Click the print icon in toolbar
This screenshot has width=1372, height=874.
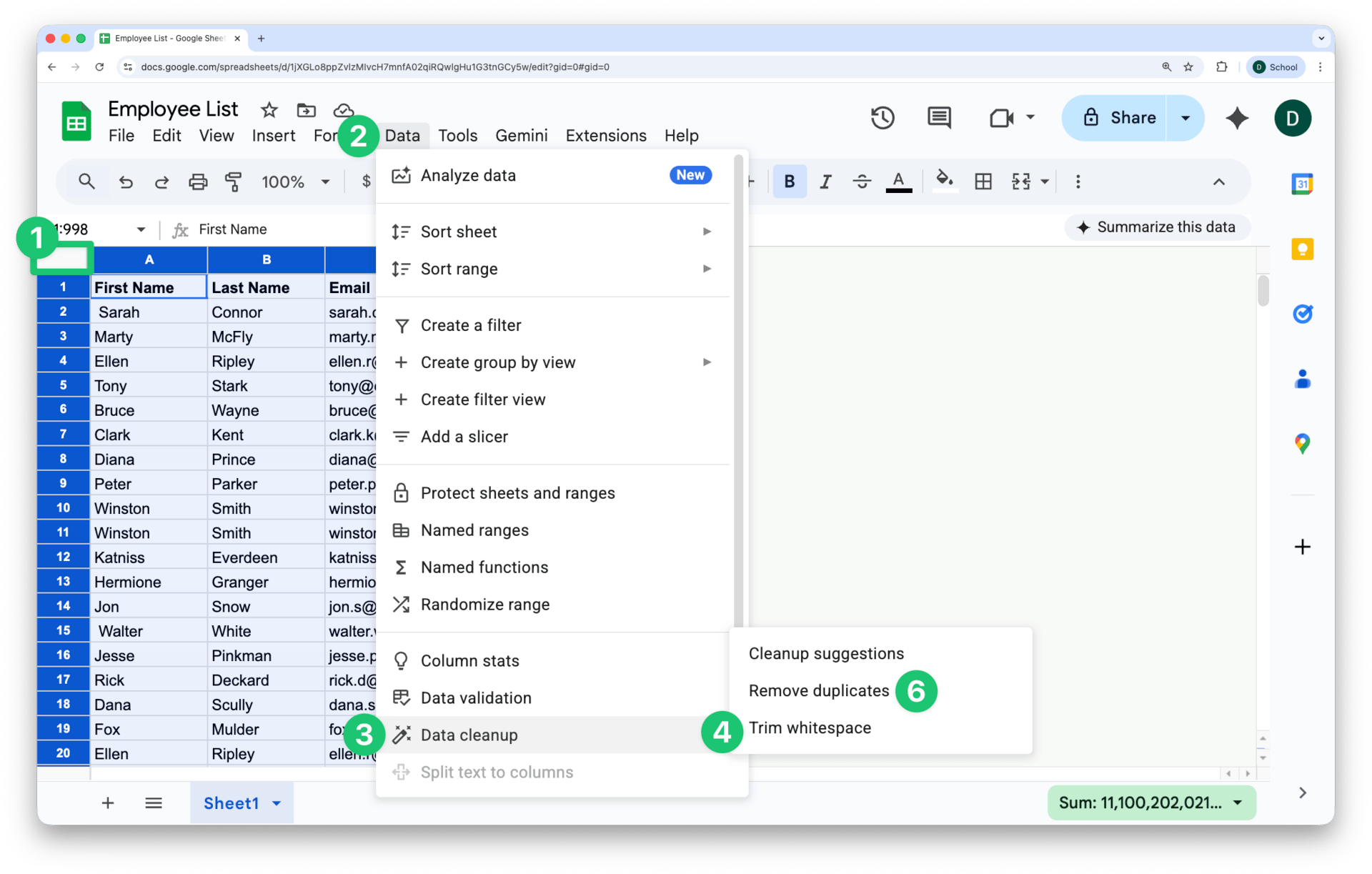tap(198, 182)
